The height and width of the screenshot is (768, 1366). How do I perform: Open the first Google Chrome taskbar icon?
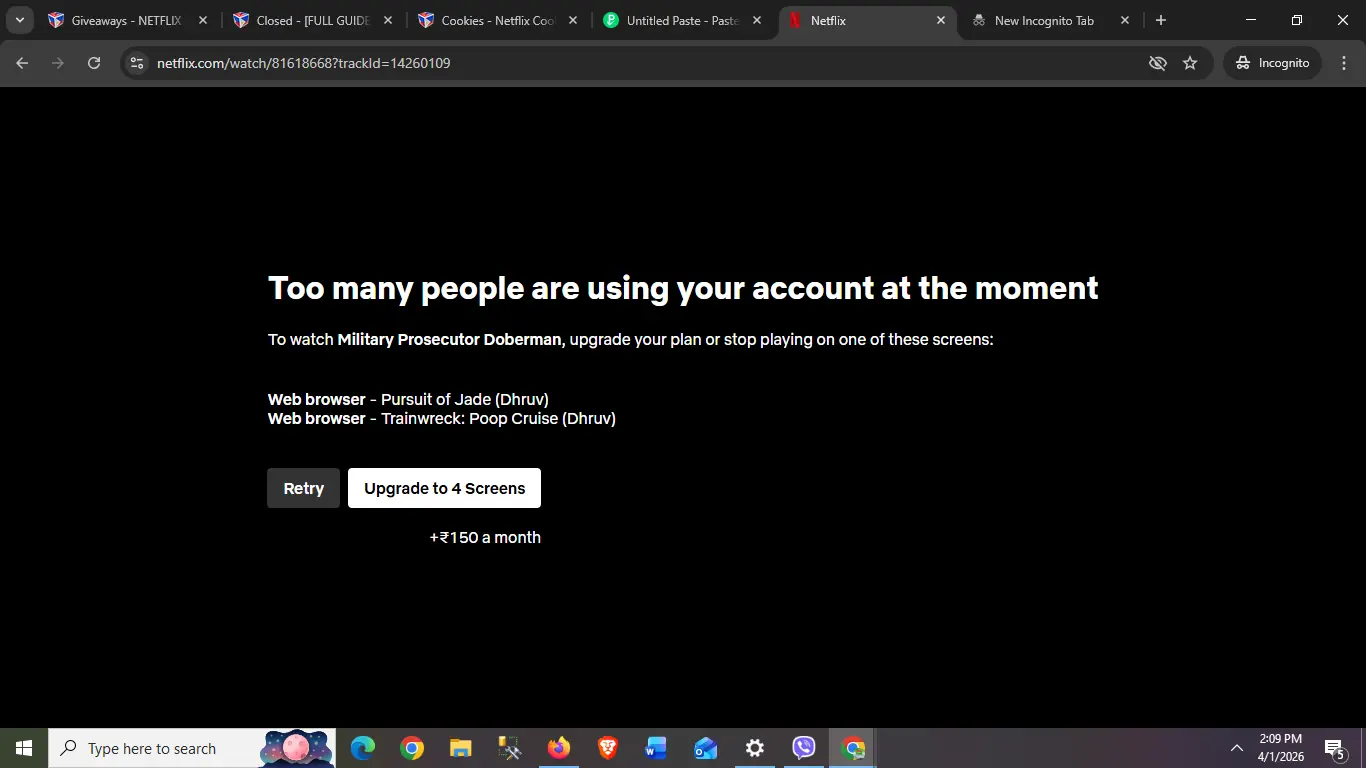(x=411, y=748)
